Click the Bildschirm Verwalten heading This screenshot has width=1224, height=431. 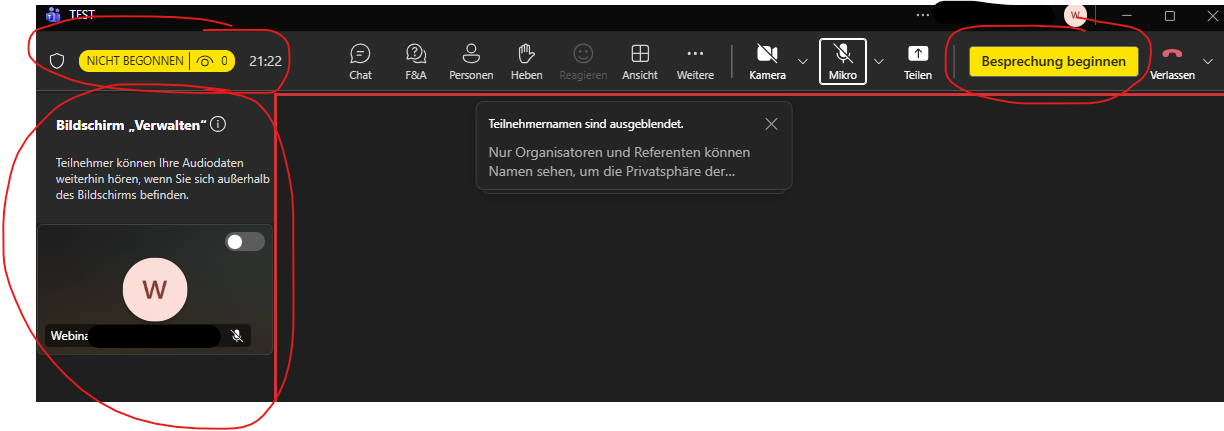(131, 125)
